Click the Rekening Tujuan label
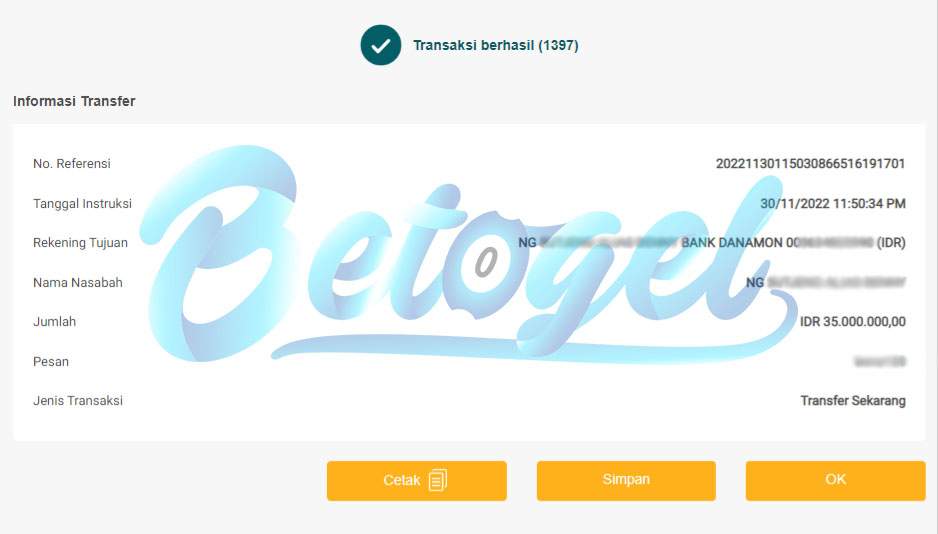Screen dimensions: 938x534 tap(80, 243)
